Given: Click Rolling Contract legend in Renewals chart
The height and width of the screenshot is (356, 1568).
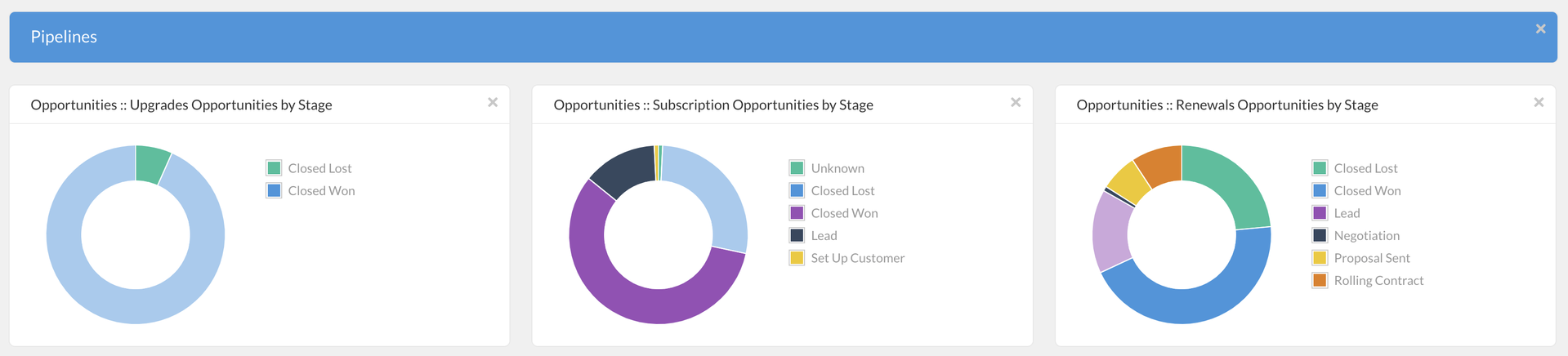Looking at the screenshot, I should (x=1378, y=280).
